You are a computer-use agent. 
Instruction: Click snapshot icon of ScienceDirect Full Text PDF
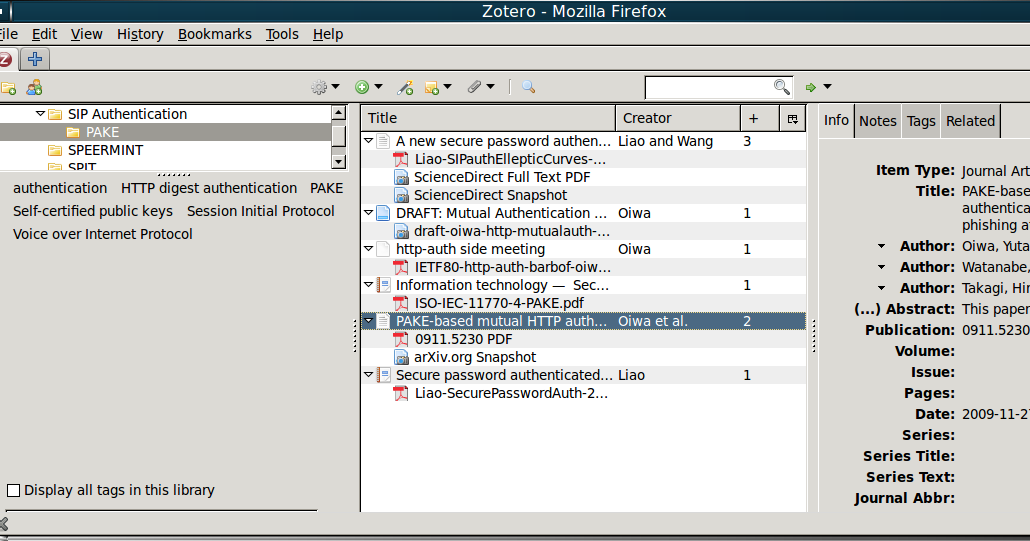click(401, 177)
